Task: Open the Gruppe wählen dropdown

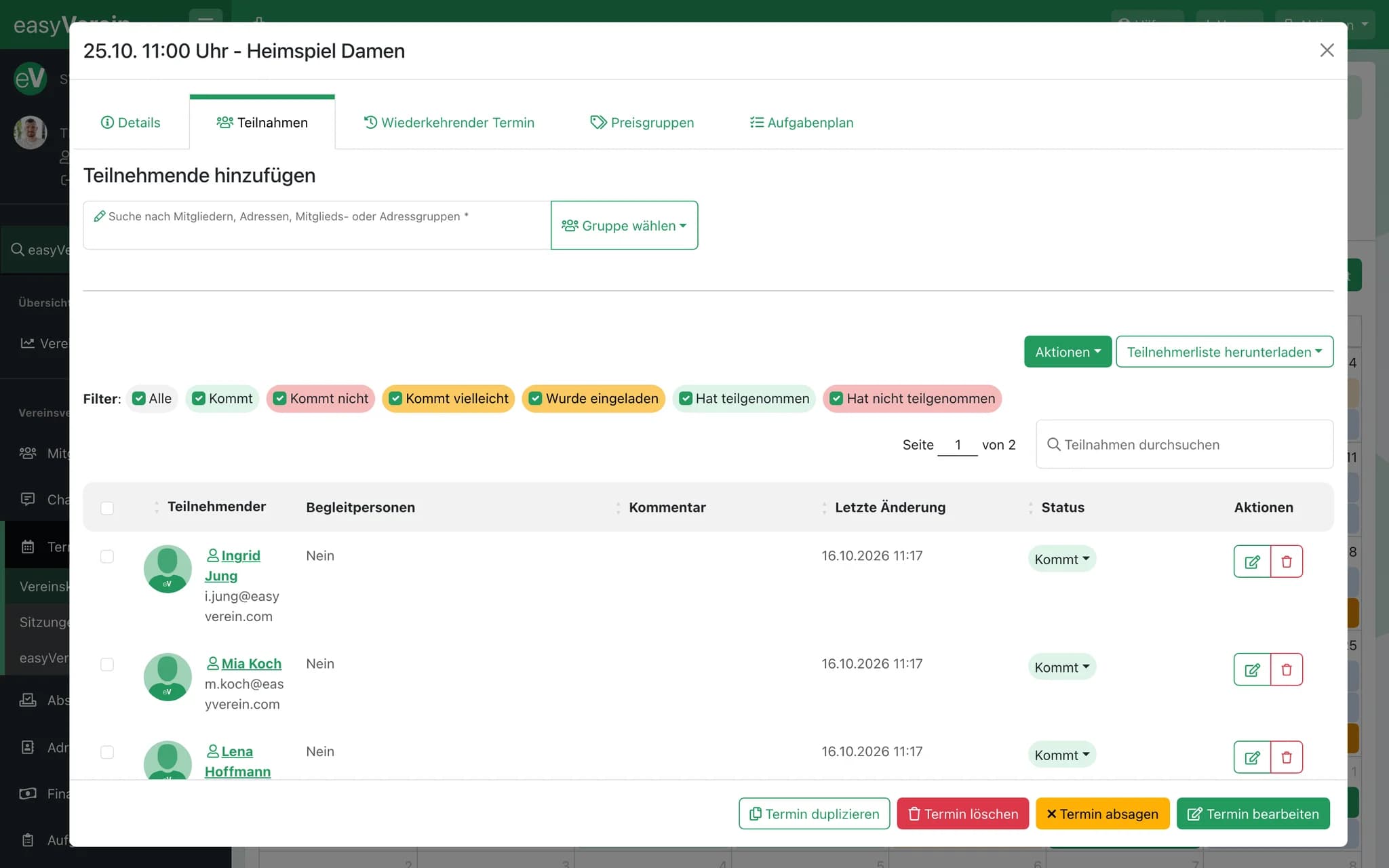Action: [624, 225]
